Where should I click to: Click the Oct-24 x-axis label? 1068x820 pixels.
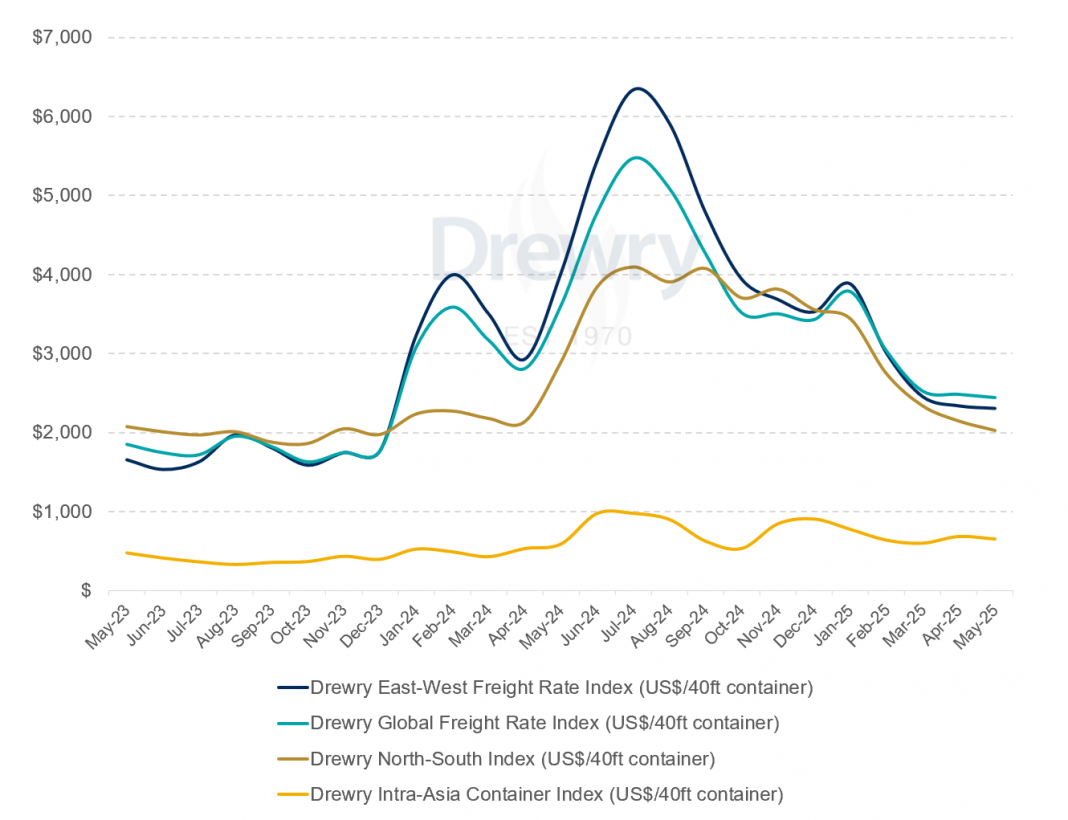click(725, 626)
